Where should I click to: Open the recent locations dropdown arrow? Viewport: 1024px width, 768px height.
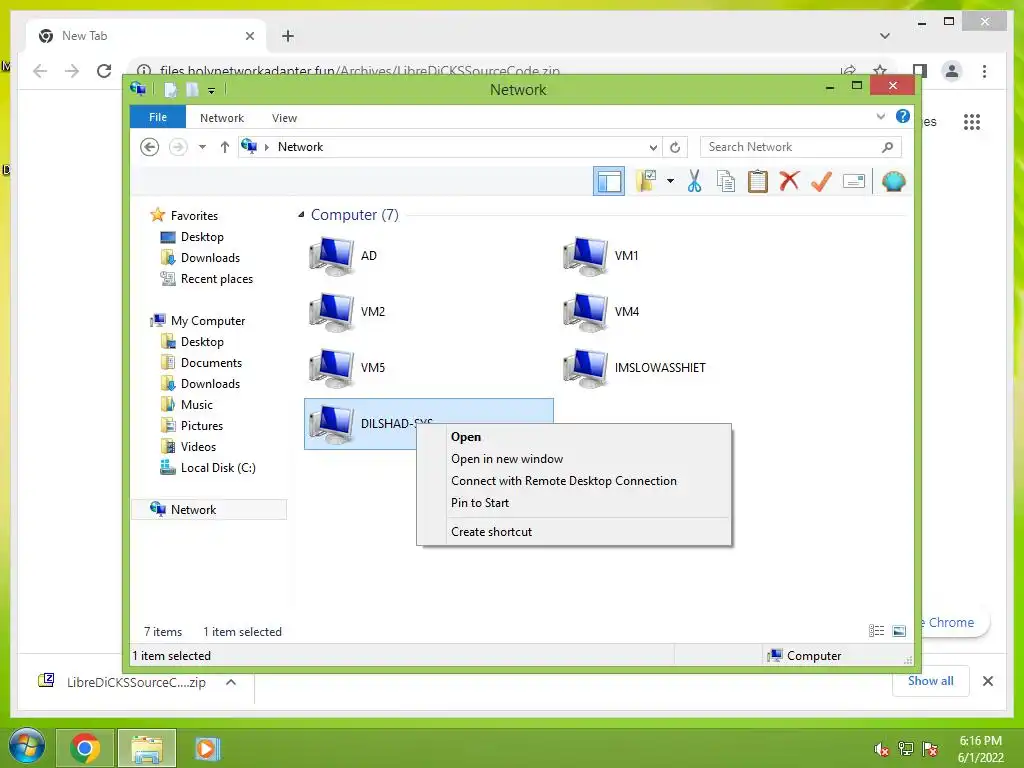click(202, 147)
